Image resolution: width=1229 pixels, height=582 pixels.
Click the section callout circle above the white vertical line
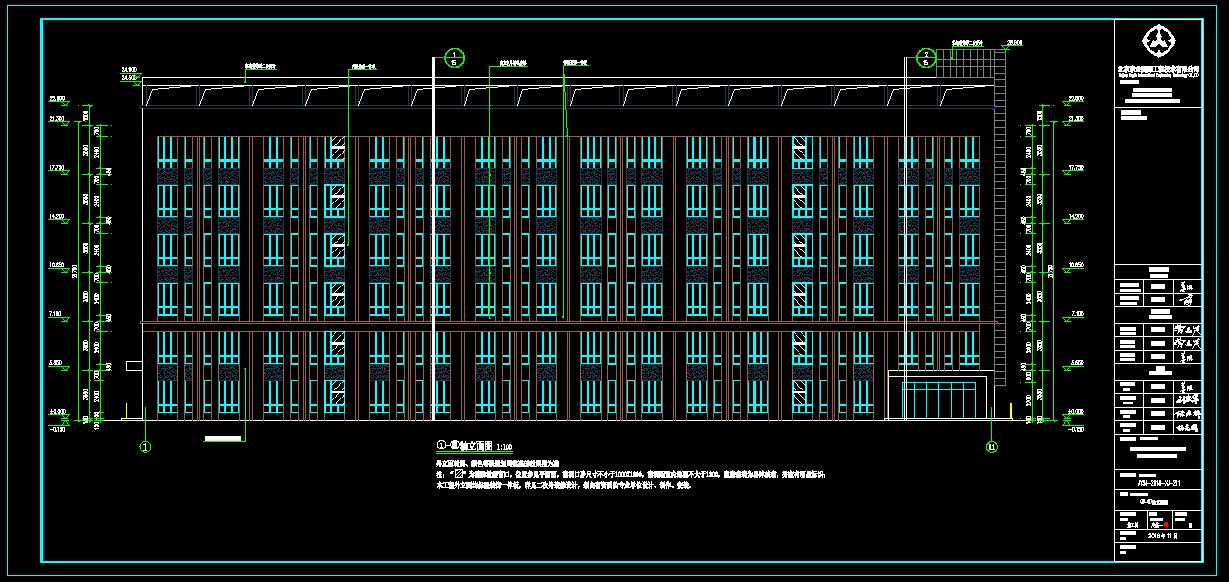(x=453, y=56)
